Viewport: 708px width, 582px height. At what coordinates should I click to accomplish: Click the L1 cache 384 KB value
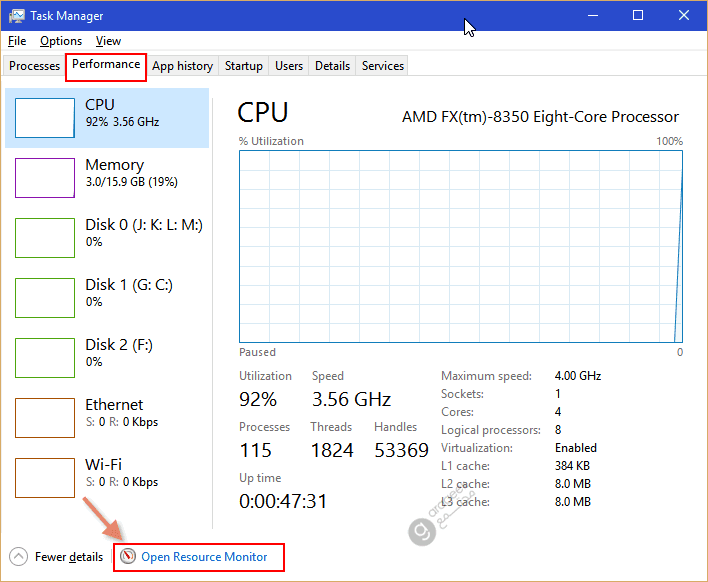(x=572, y=466)
